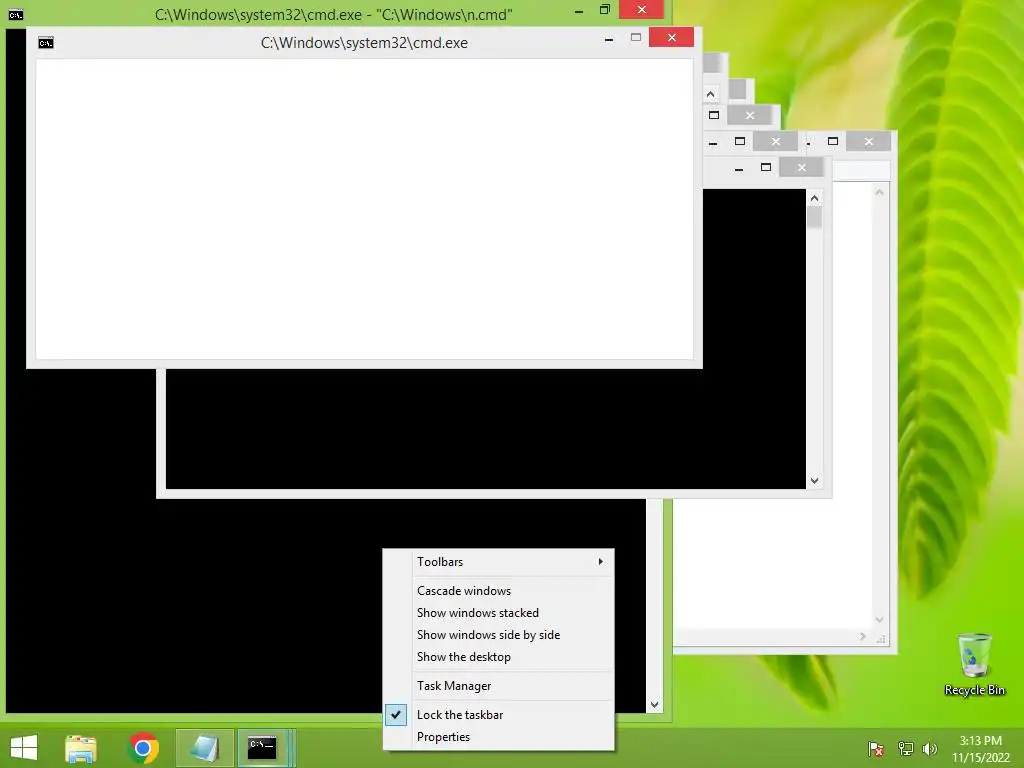Restore down the n.cmd console window

coord(605,10)
